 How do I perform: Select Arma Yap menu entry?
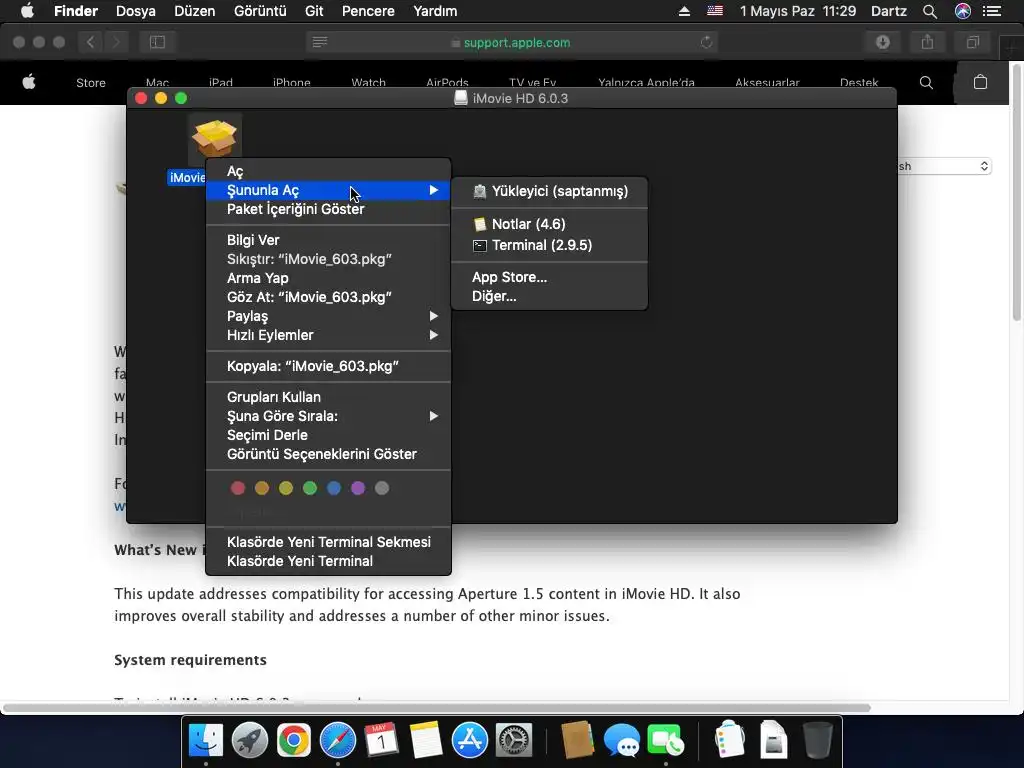coord(328,278)
